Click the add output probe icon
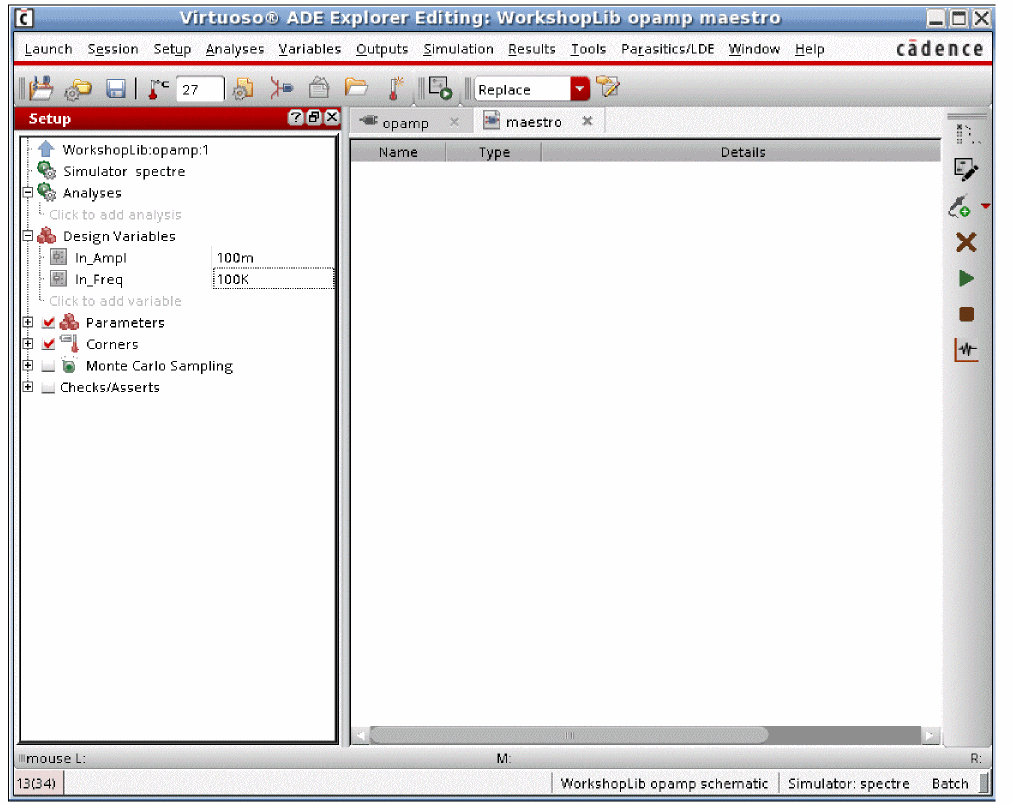Screen dimensions: 1013x805 pos(960,207)
